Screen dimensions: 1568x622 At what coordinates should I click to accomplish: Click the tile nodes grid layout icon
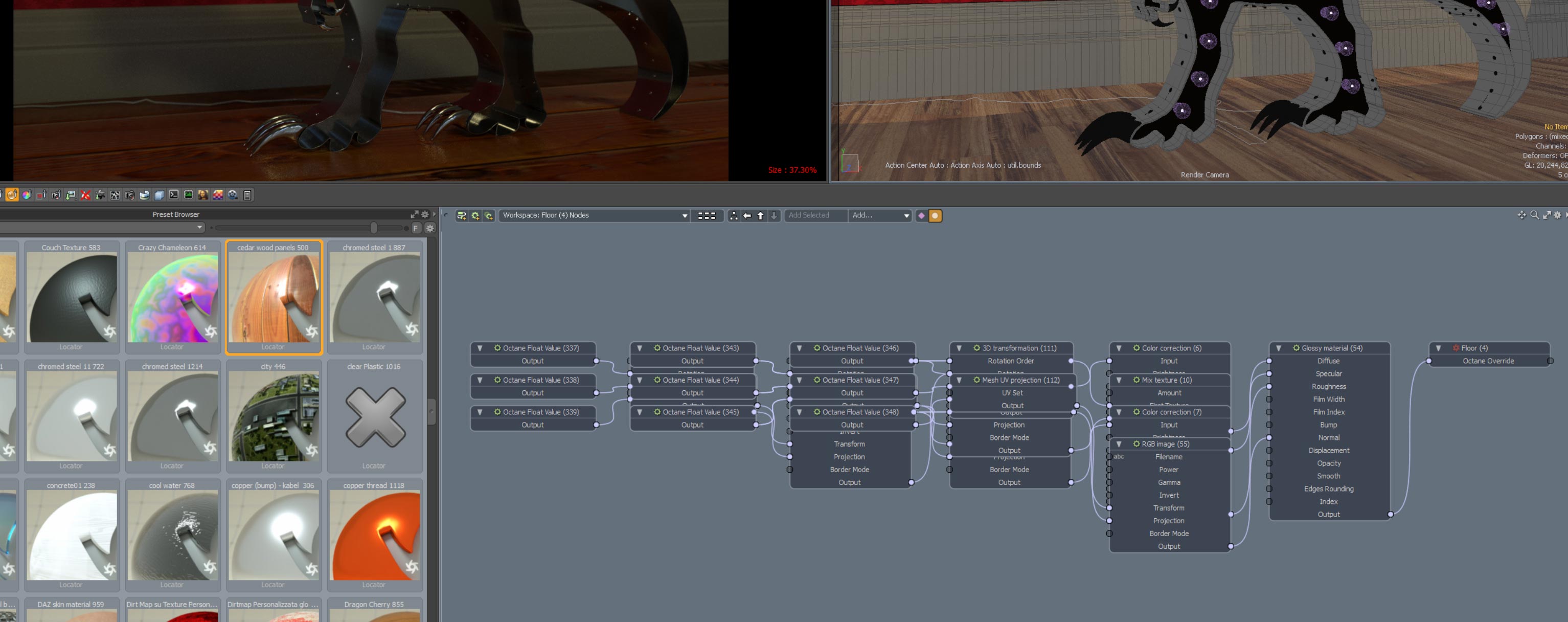coord(707,216)
